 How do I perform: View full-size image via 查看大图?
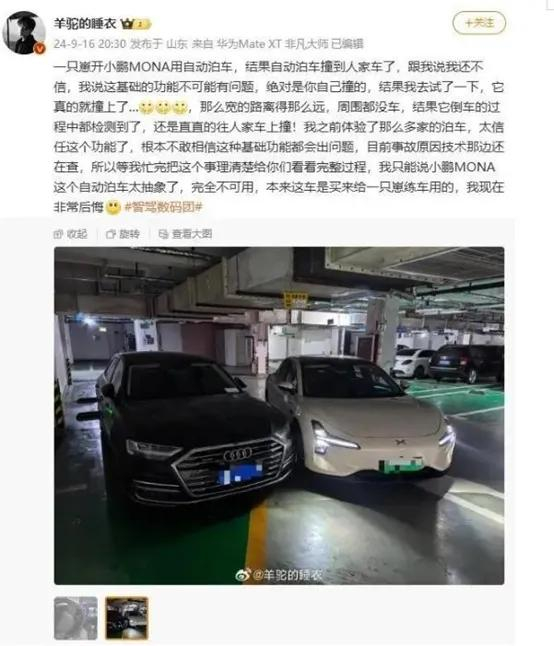click(185, 234)
